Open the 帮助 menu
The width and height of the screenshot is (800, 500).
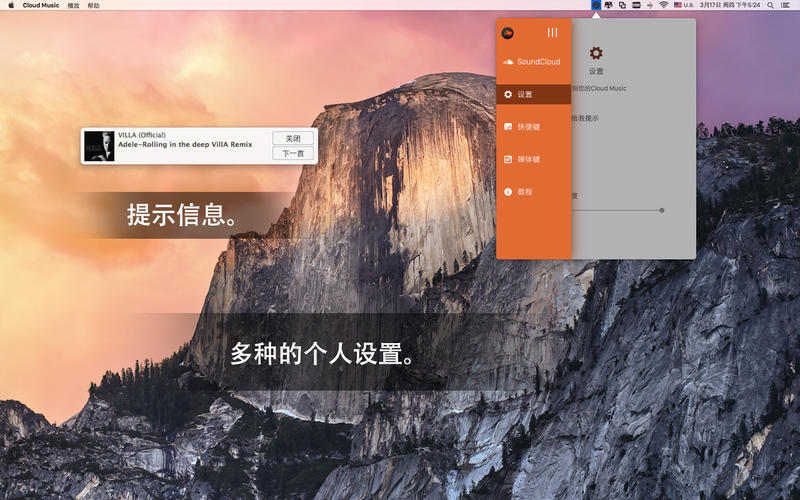click(x=93, y=5)
